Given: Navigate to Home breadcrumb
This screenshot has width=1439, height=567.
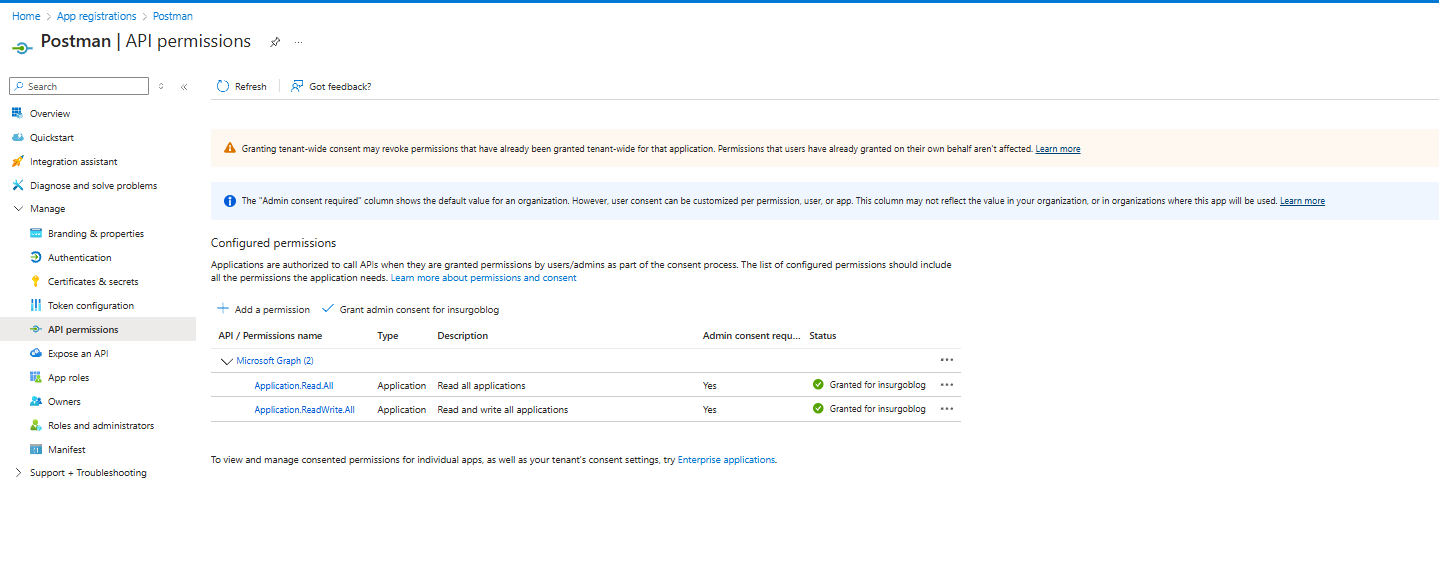Looking at the screenshot, I should pos(26,16).
